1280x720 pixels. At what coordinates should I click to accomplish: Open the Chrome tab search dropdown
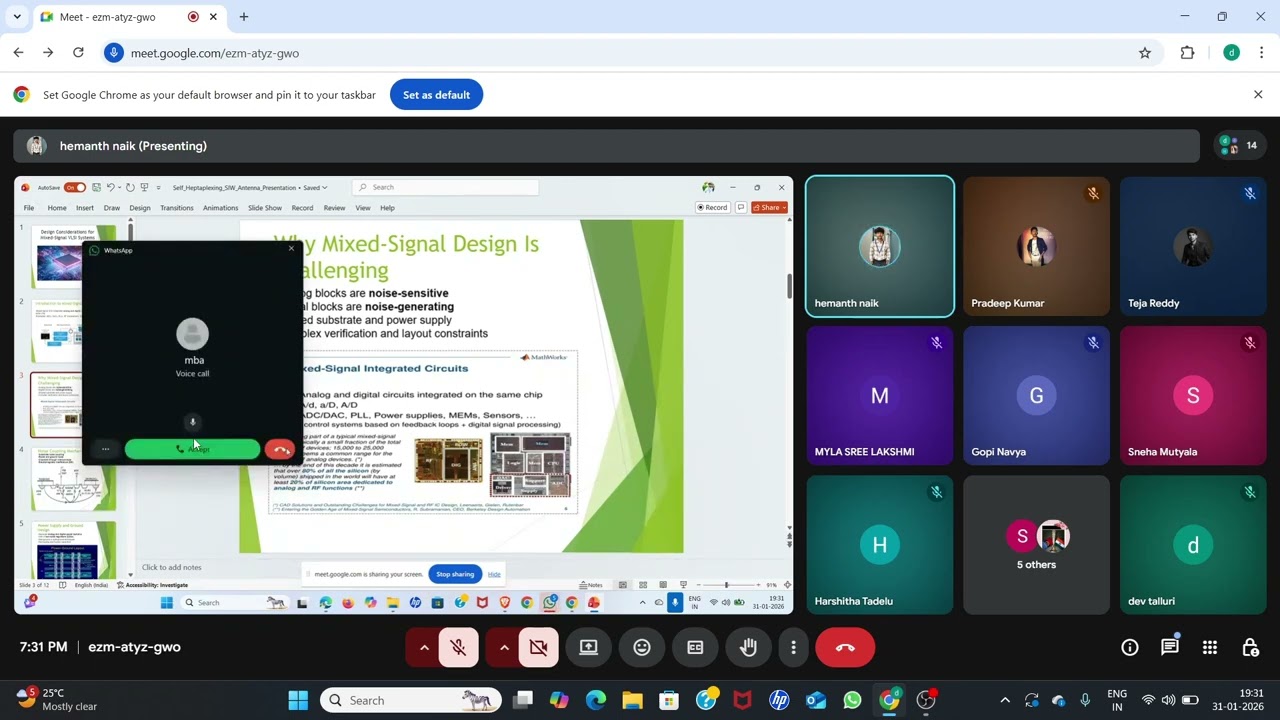point(17,17)
